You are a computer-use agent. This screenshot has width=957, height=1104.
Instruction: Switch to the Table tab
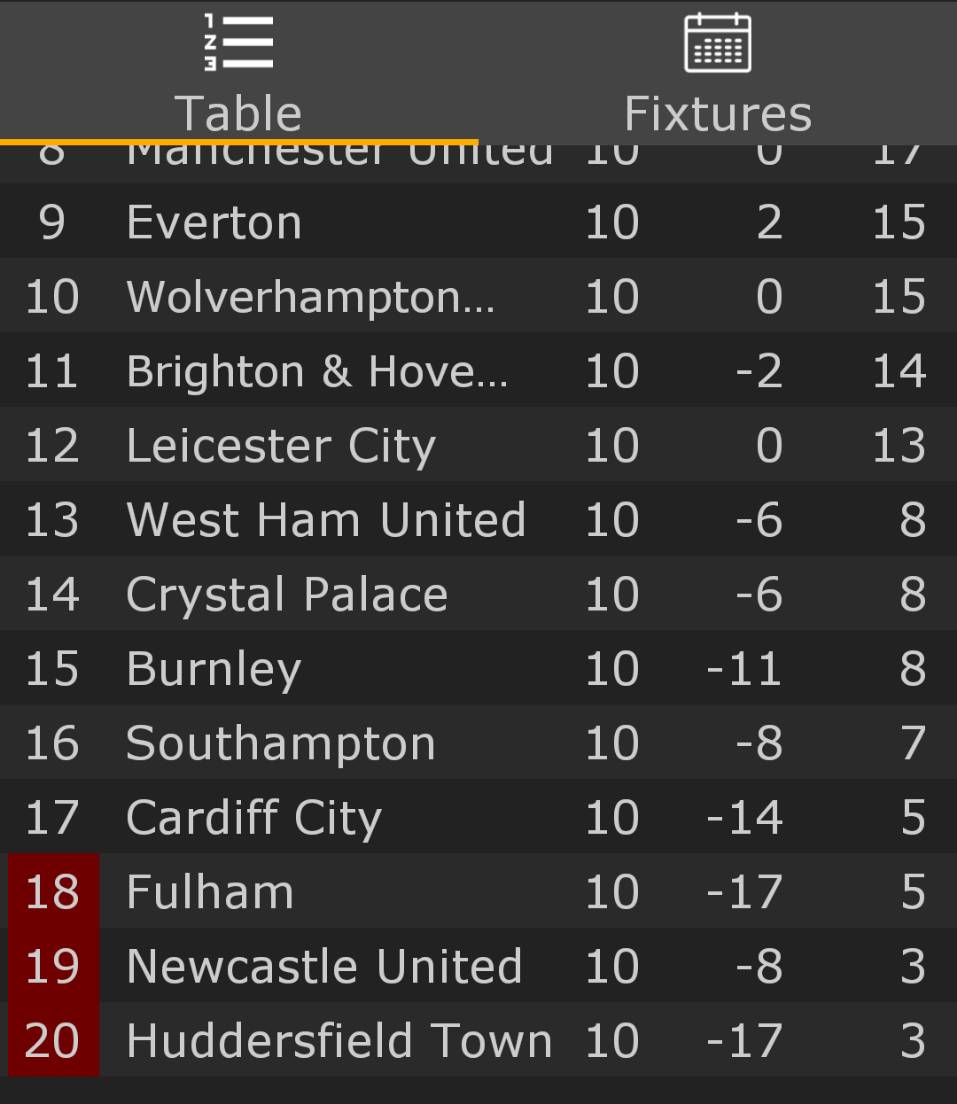pyautogui.click(x=238, y=112)
